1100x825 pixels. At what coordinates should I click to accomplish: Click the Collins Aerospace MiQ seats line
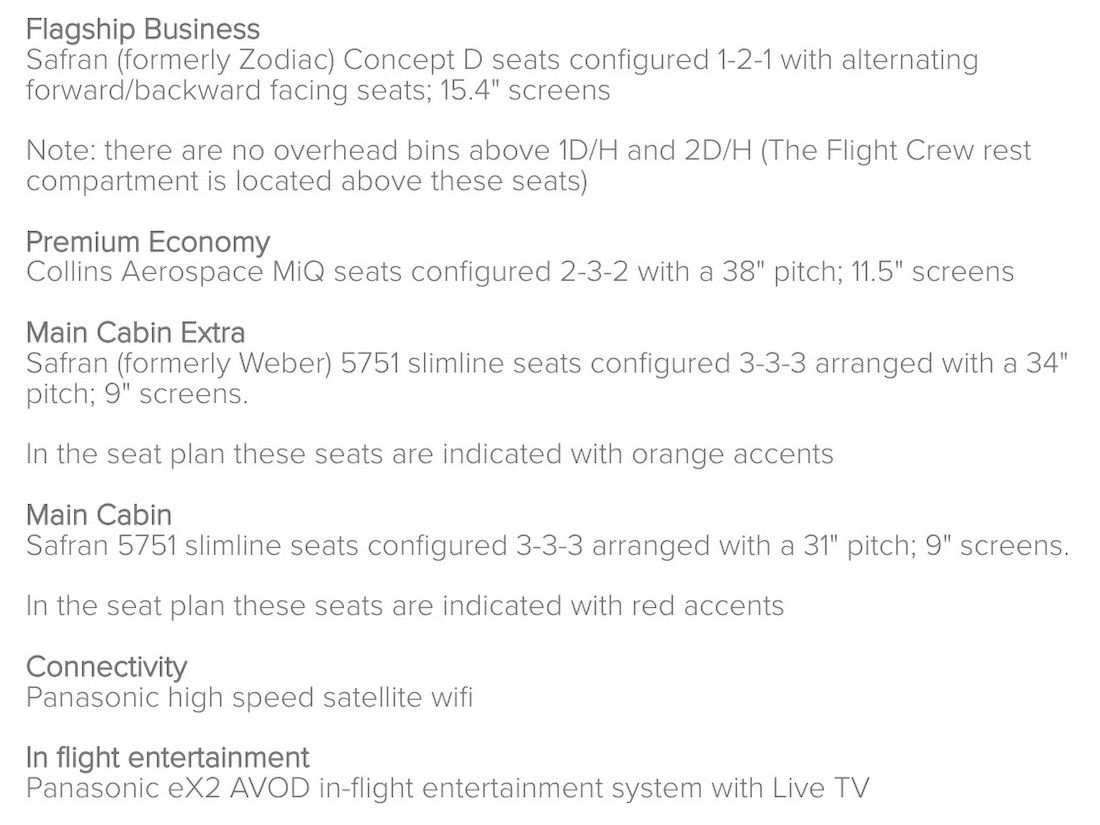point(520,272)
